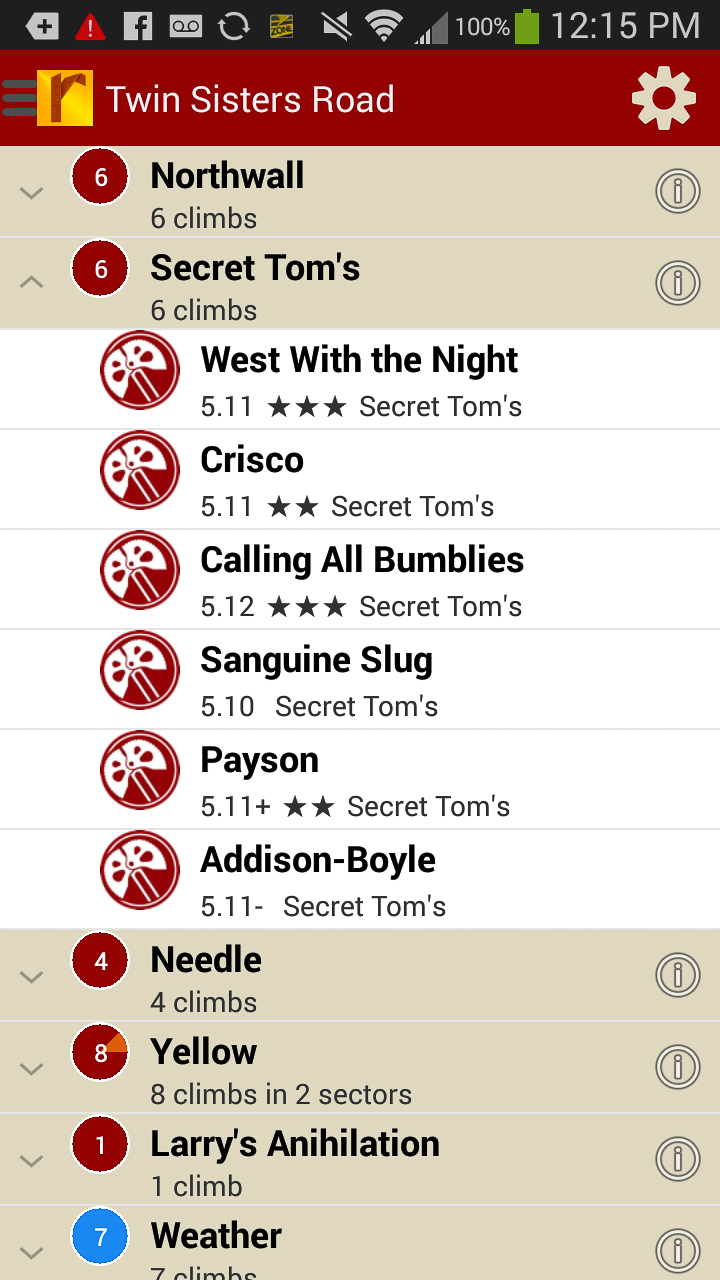Tap the app logo menu icon
The width and height of the screenshot is (720, 1280).
(x=48, y=98)
